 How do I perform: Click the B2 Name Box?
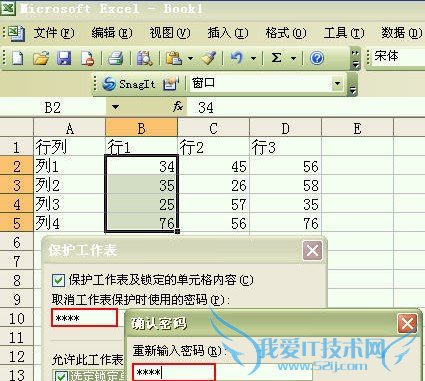(53, 107)
